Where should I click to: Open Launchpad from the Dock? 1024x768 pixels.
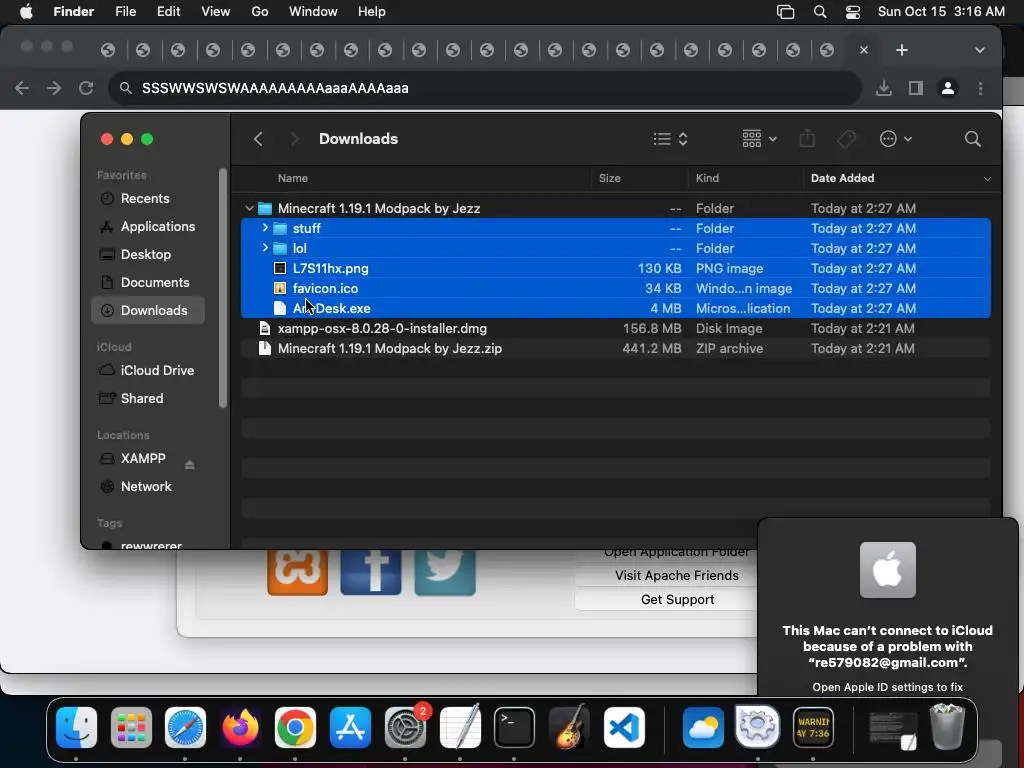pos(131,728)
